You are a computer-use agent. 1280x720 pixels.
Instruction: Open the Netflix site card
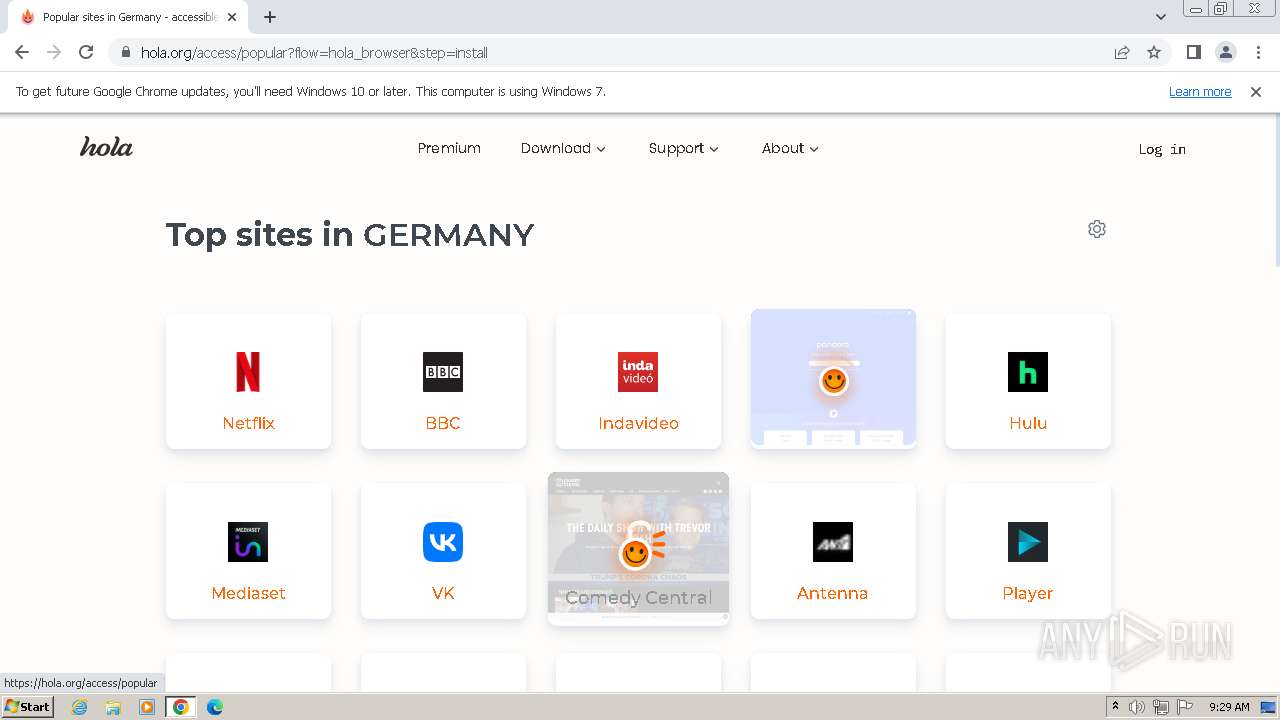point(248,381)
